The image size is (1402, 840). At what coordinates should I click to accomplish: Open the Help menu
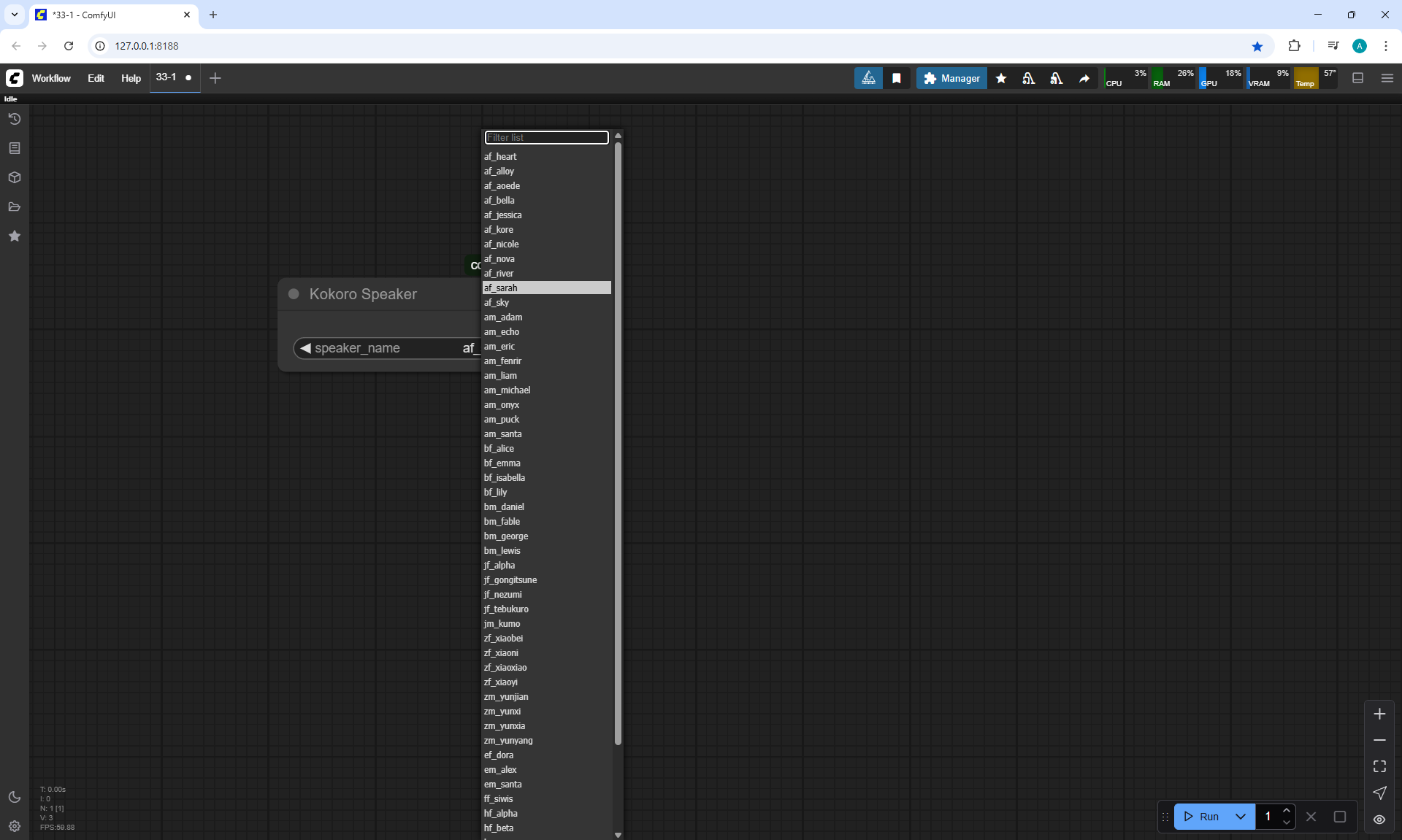click(131, 78)
